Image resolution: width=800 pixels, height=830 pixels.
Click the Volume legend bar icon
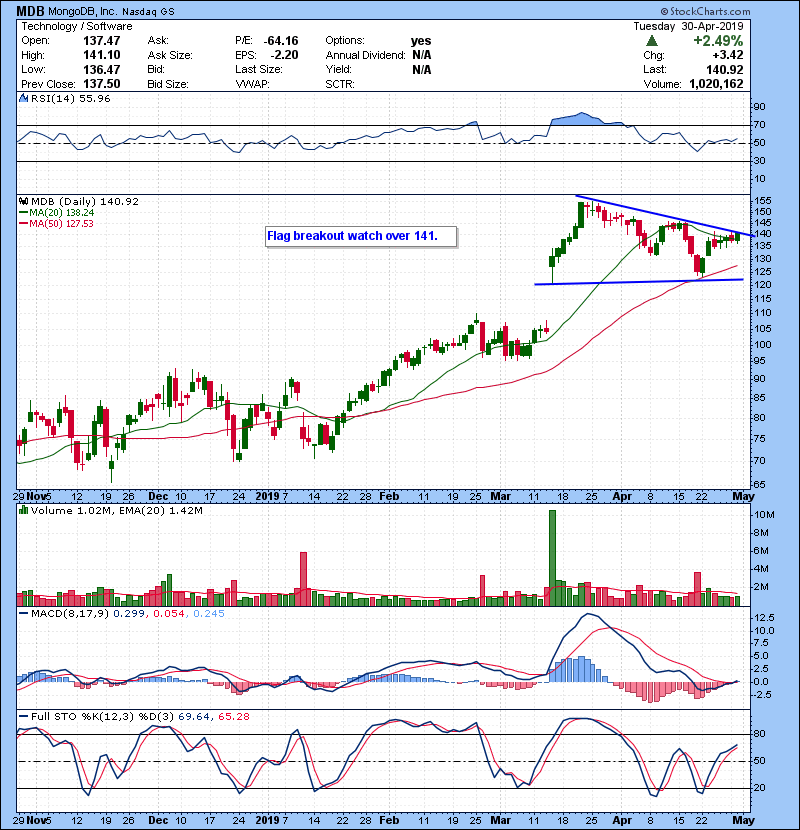click(x=23, y=512)
